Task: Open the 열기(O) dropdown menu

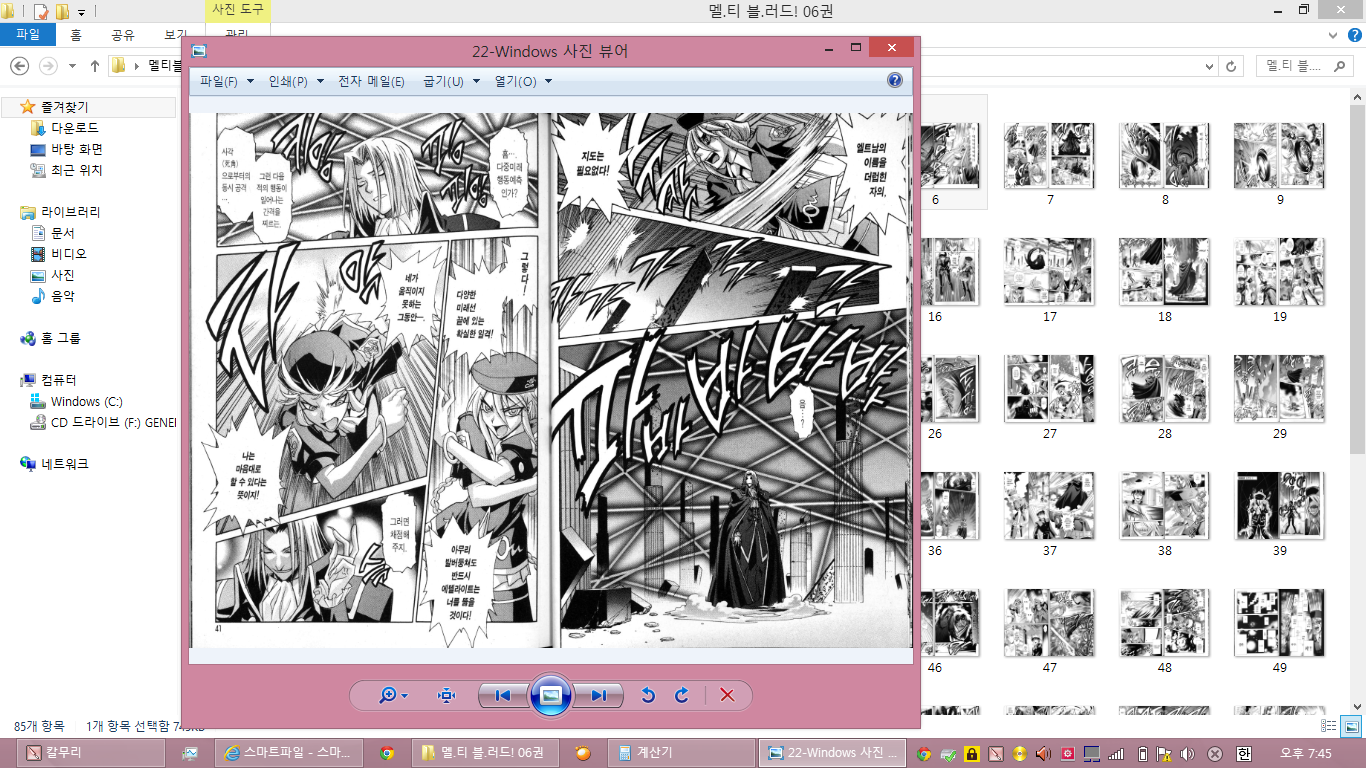Action: (x=523, y=82)
